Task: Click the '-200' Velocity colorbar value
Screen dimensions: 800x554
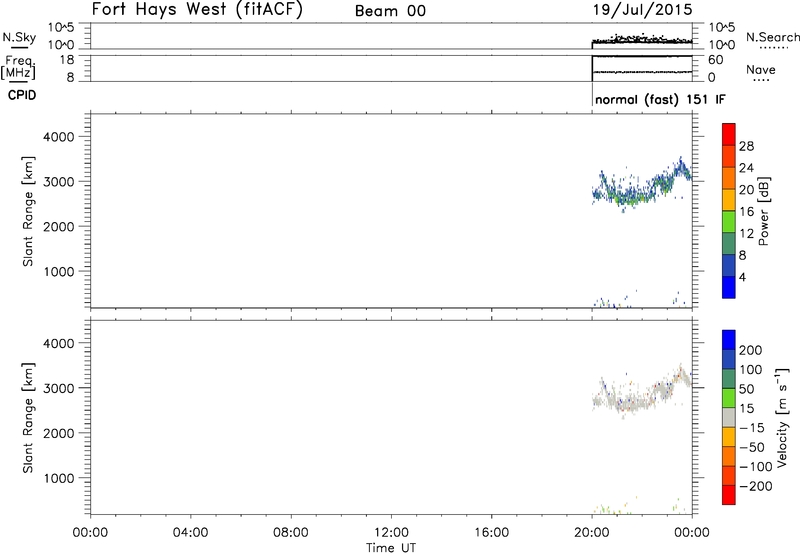Action: click(756, 486)
